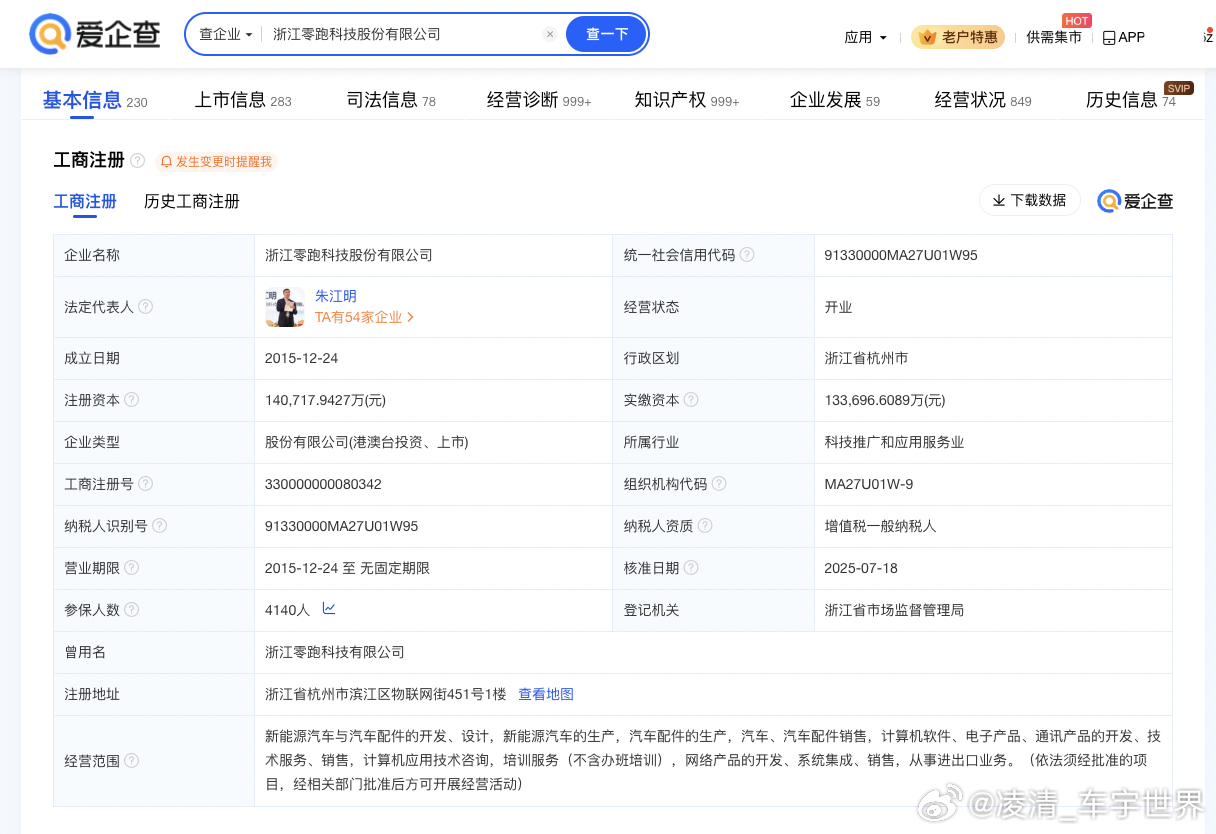
Task: Click help icon next to 统一社会信用代码
Action: (747, 255)
